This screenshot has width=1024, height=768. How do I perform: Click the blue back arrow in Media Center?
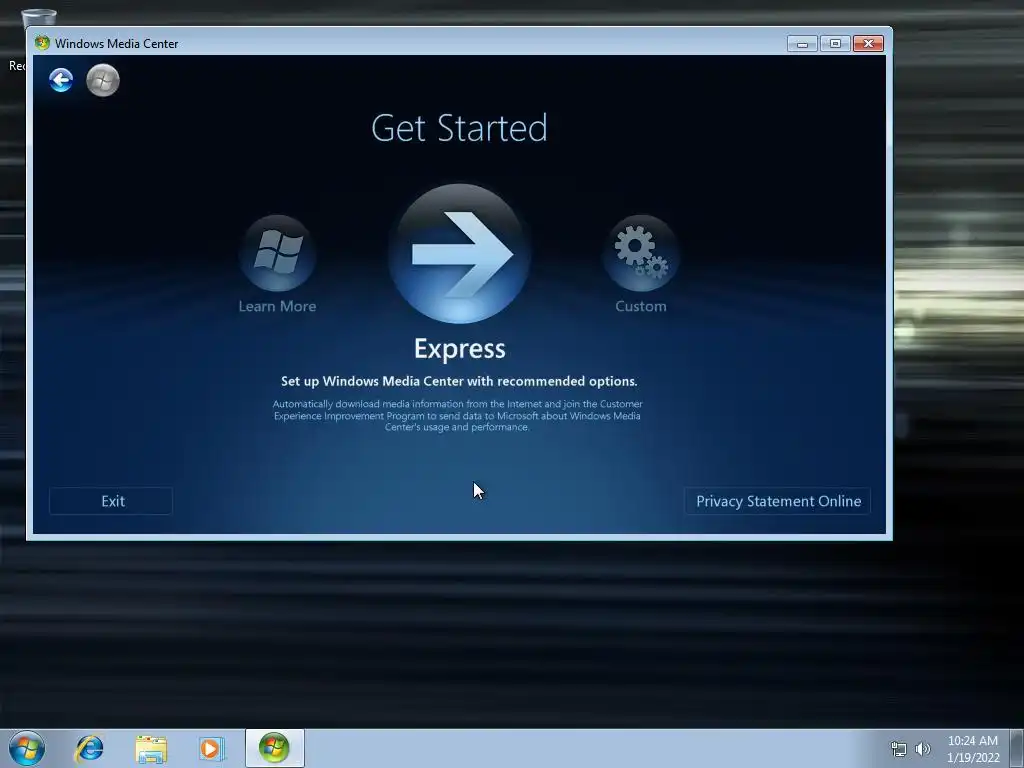click(61, 80)
